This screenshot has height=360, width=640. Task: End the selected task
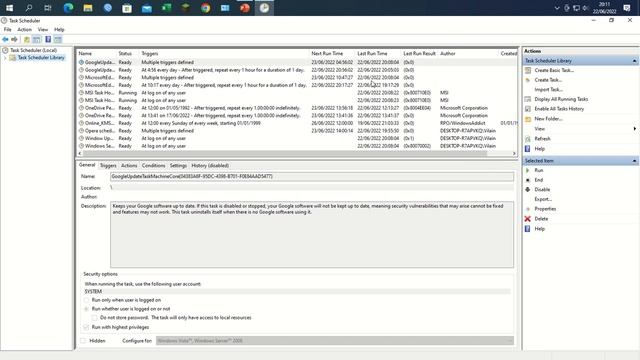[x=539, y=180]
